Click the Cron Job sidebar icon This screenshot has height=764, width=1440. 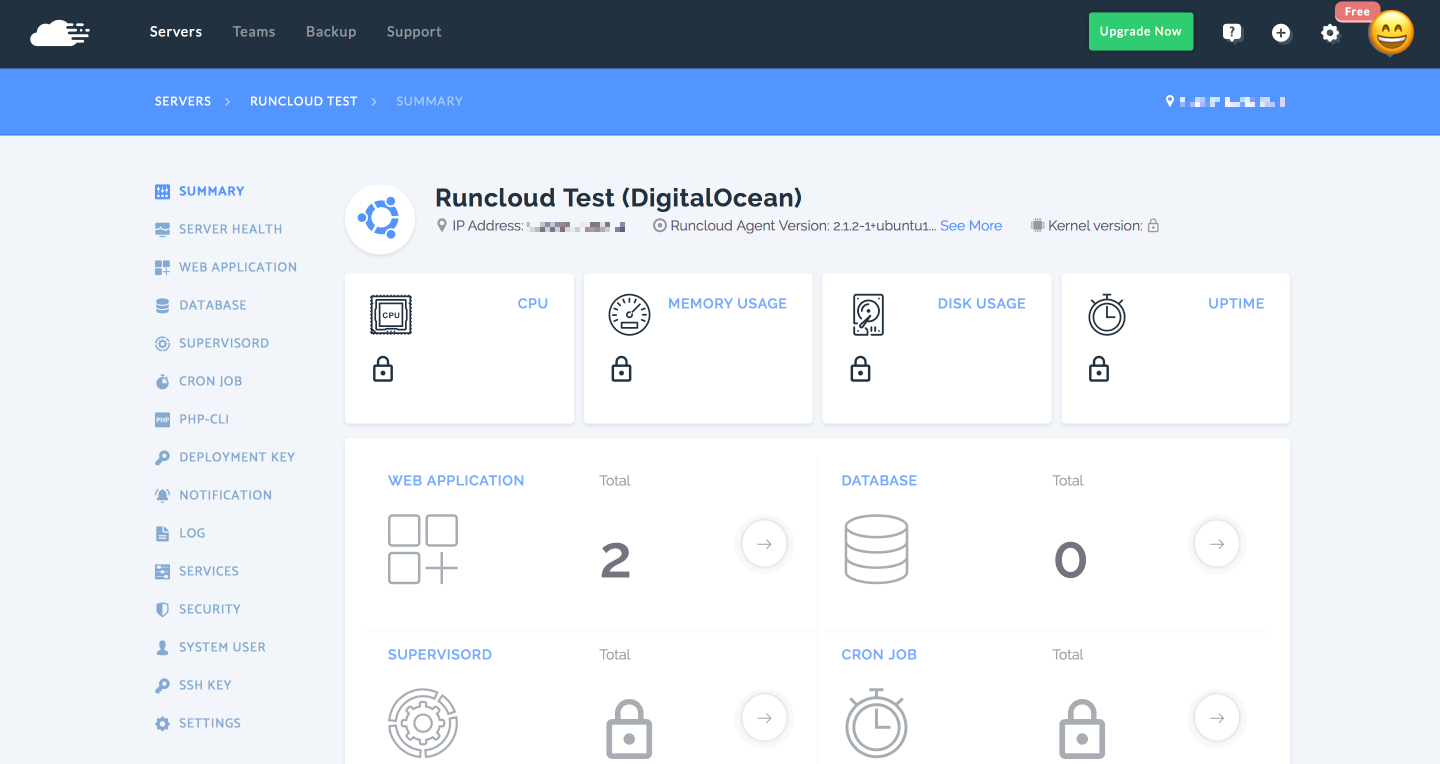(x=162, y=381)
